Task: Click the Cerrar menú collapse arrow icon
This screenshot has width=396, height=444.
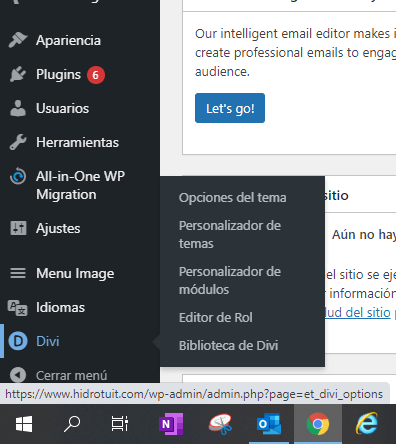Action: 18,375
